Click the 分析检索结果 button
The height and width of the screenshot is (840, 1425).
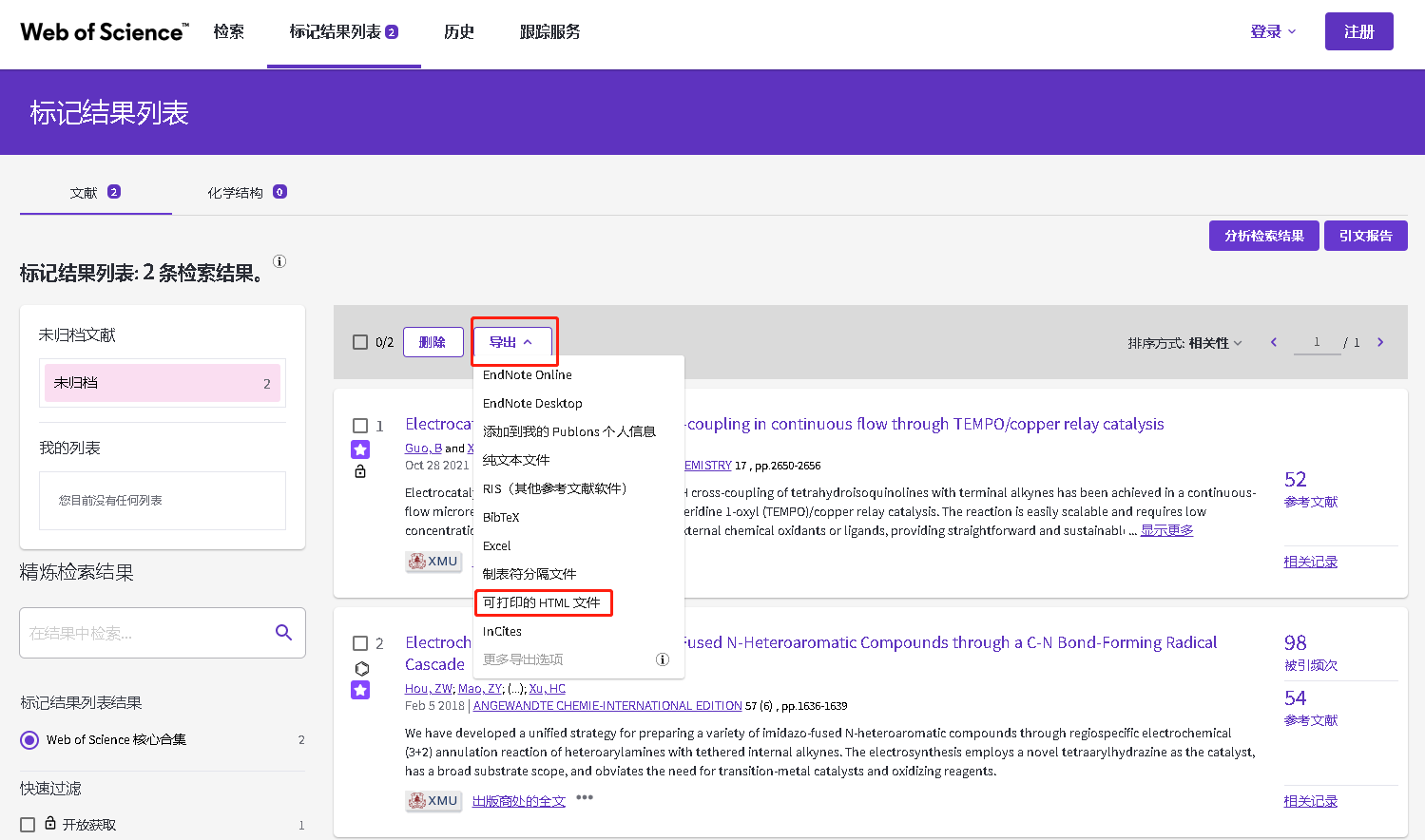tap(1263, 236)
